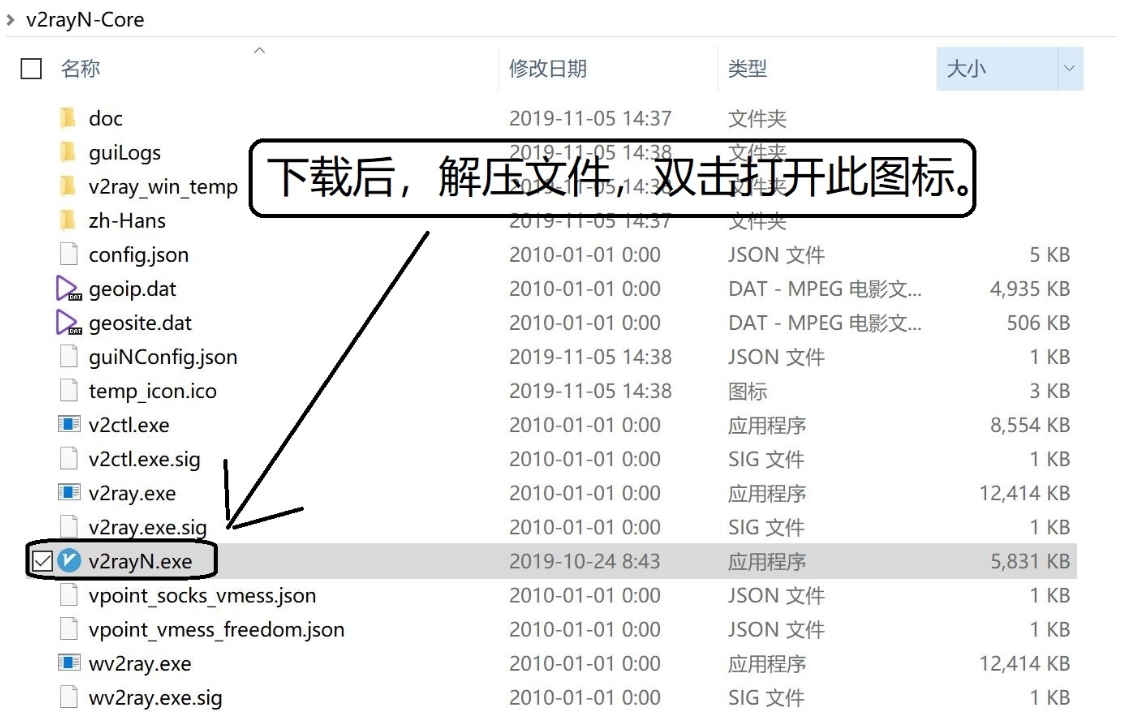Click the v2ctl.exe.sig file icon
The height and width of the screenshot is (721, 1125).
point(68,458)
